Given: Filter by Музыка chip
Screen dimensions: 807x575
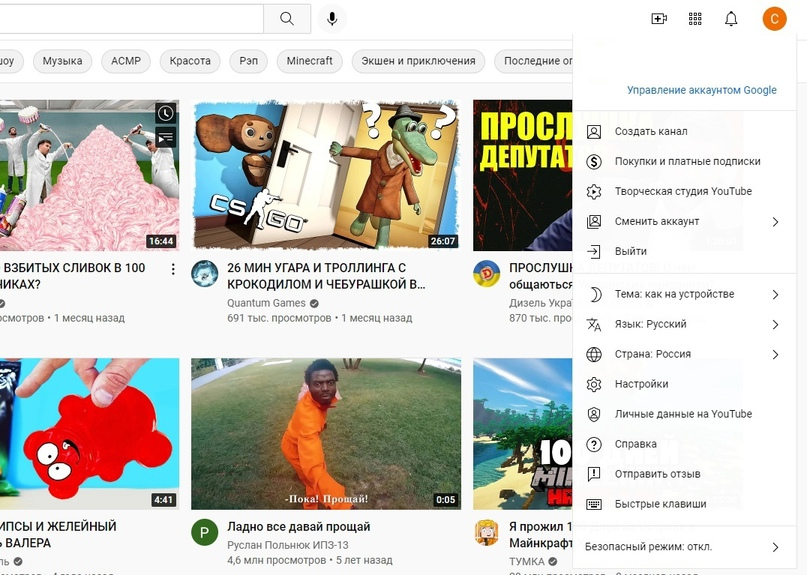Looking at the screenshot, I should tap(62, 61).
